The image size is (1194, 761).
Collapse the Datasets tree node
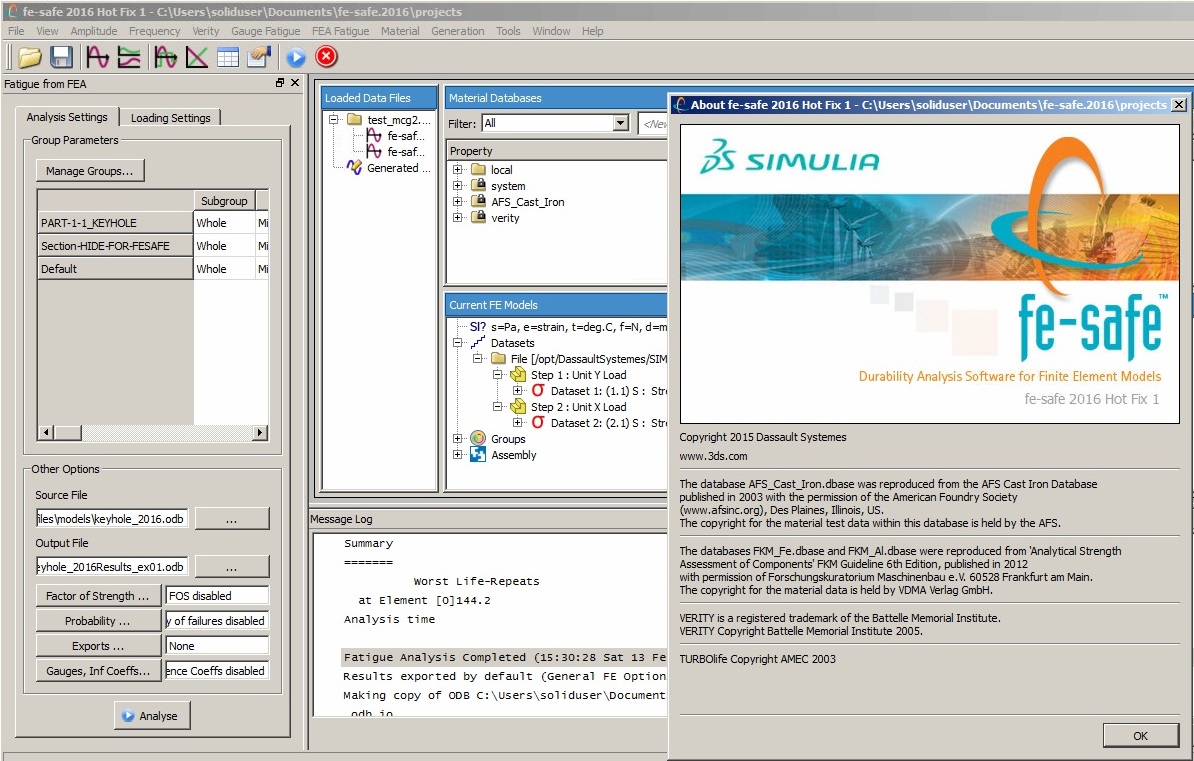[x=458, y=343]
